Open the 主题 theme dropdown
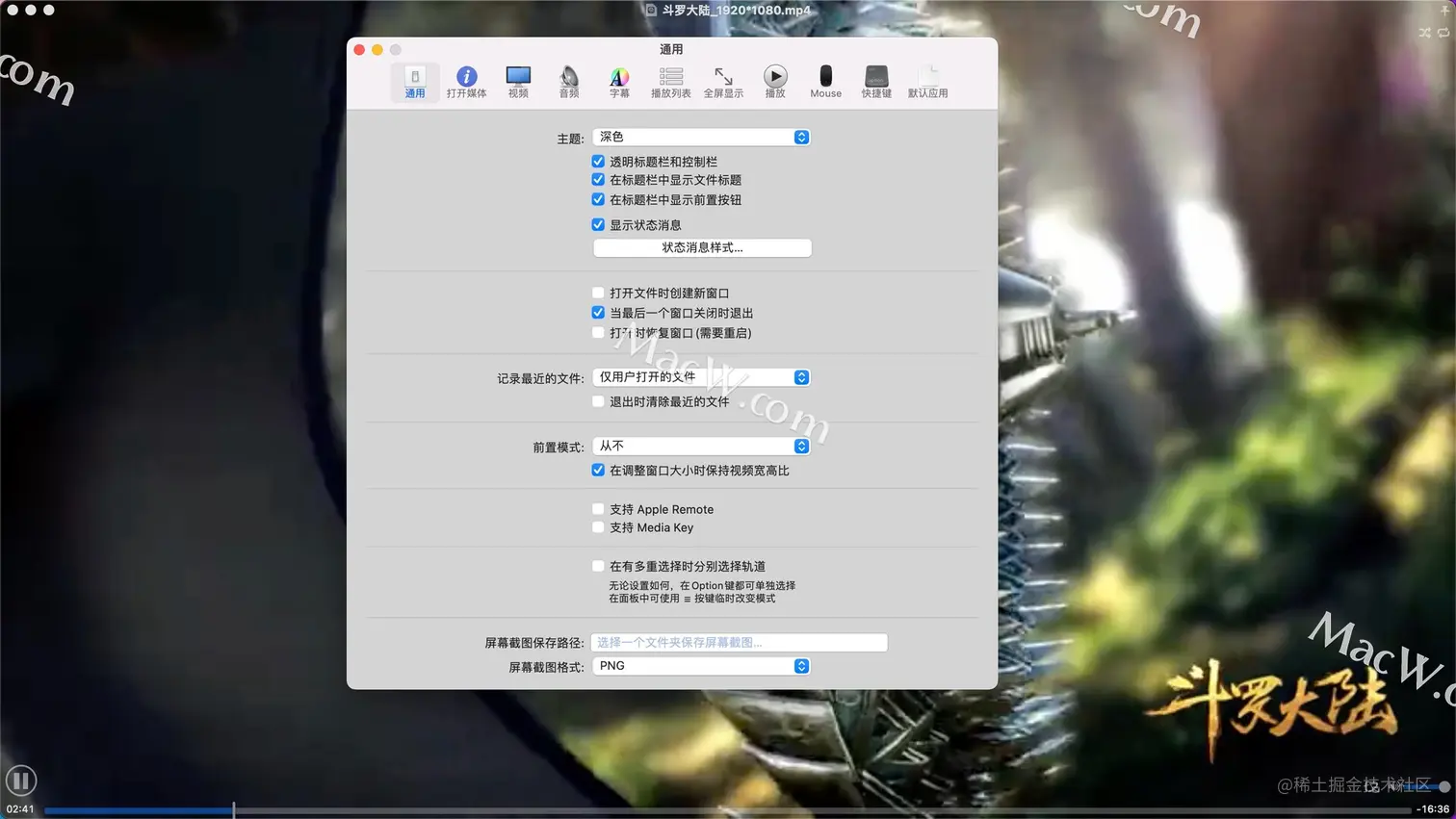 pyautogui.click(x=701, y=137)
